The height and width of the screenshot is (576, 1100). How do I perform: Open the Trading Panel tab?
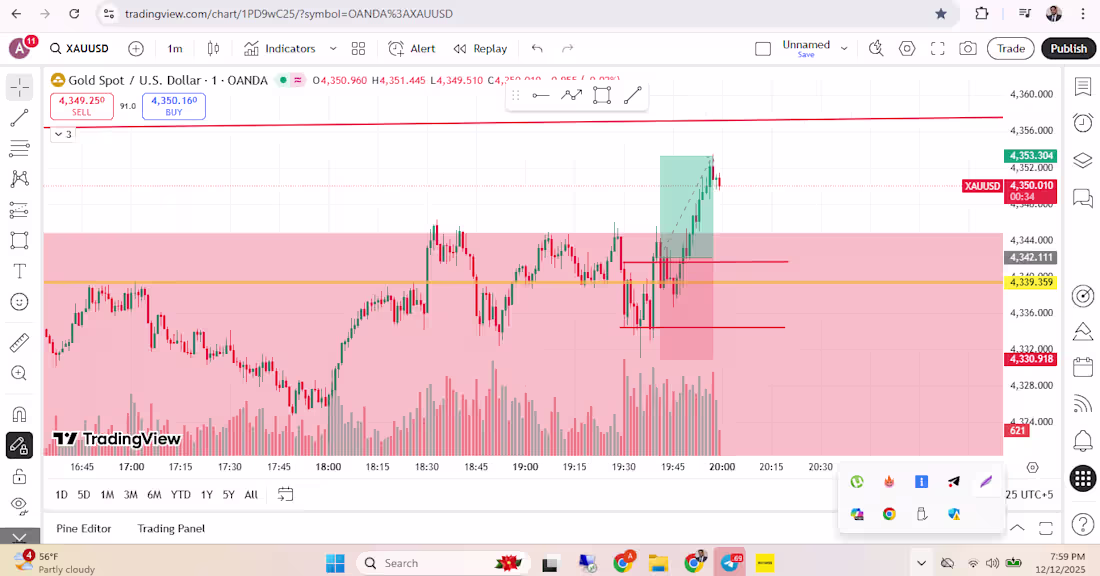click(170, 528)
